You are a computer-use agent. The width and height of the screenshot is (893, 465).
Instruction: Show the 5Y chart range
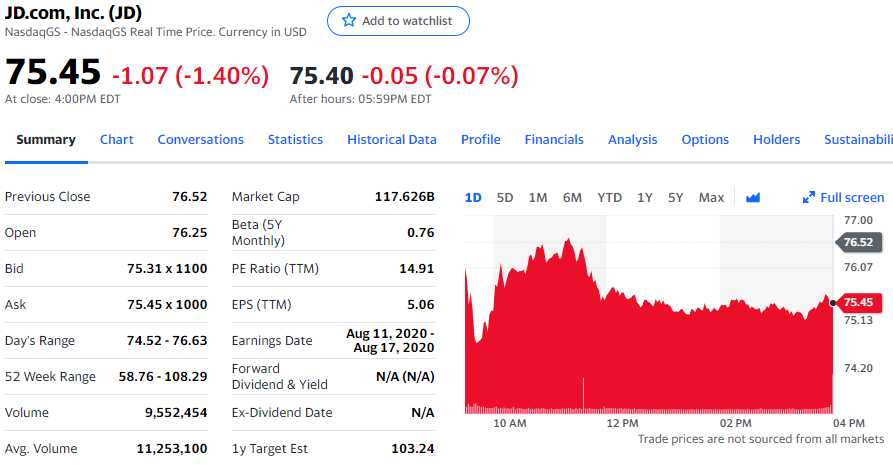pos(676,197)
